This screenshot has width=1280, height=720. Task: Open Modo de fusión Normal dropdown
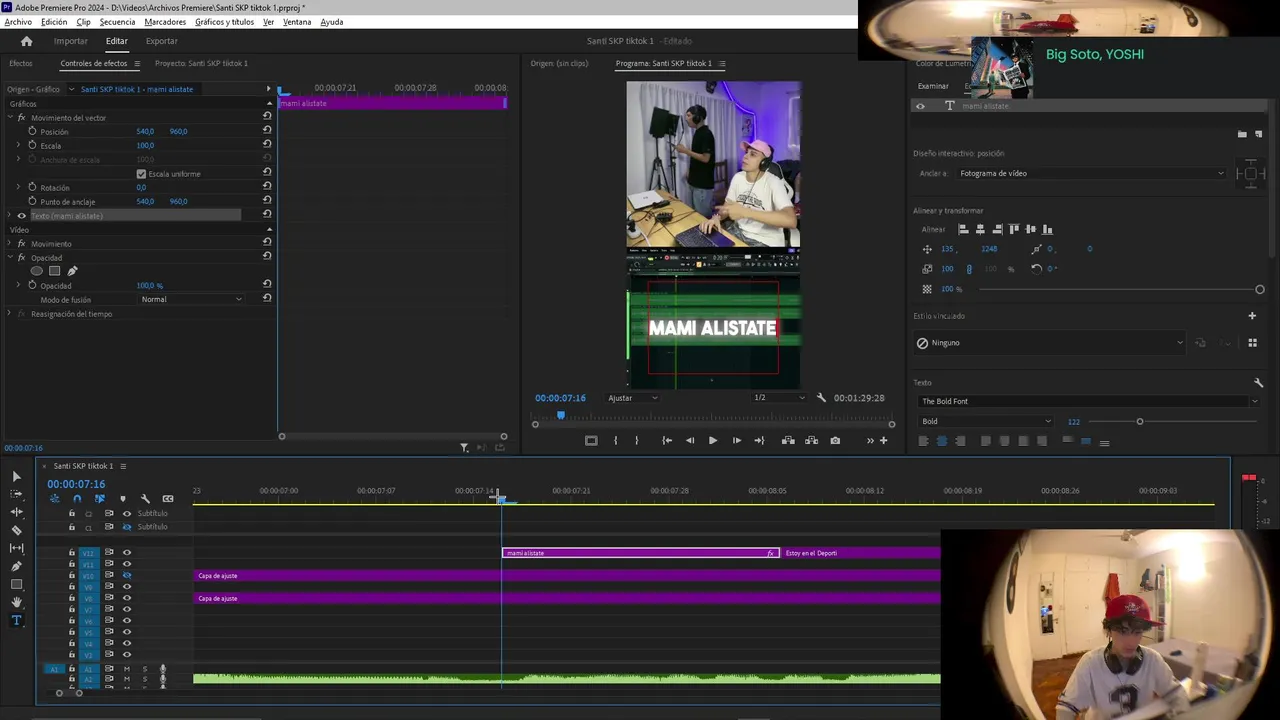[x=191, y=299]
